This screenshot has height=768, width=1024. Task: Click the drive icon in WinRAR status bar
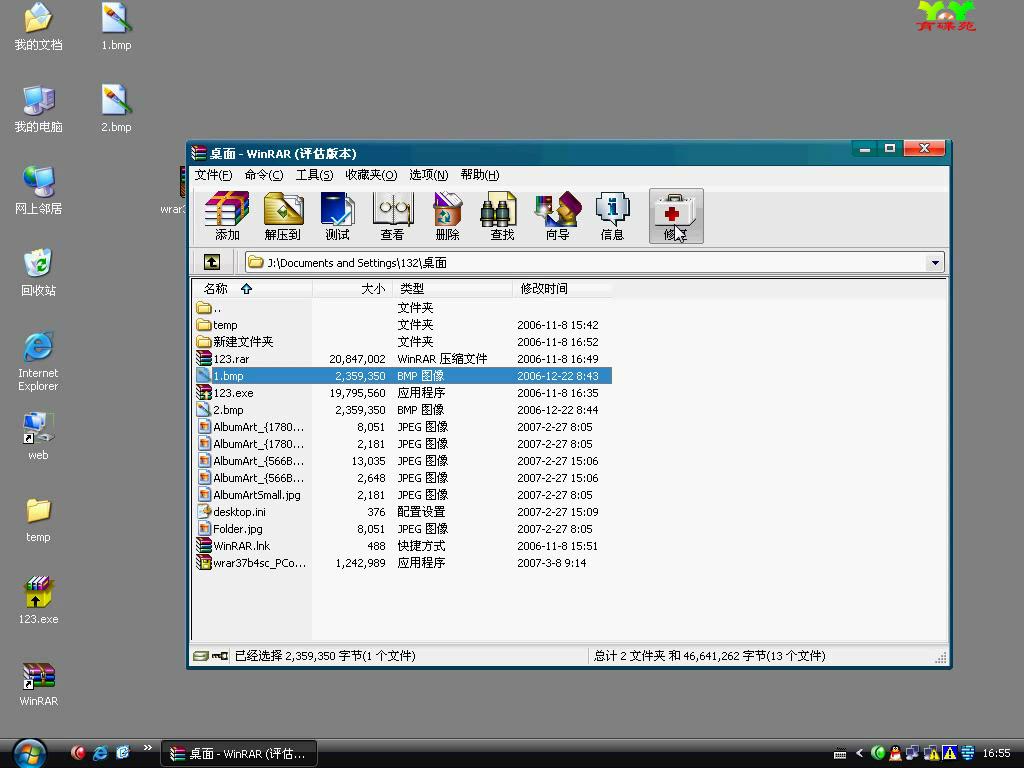(200, 656)
